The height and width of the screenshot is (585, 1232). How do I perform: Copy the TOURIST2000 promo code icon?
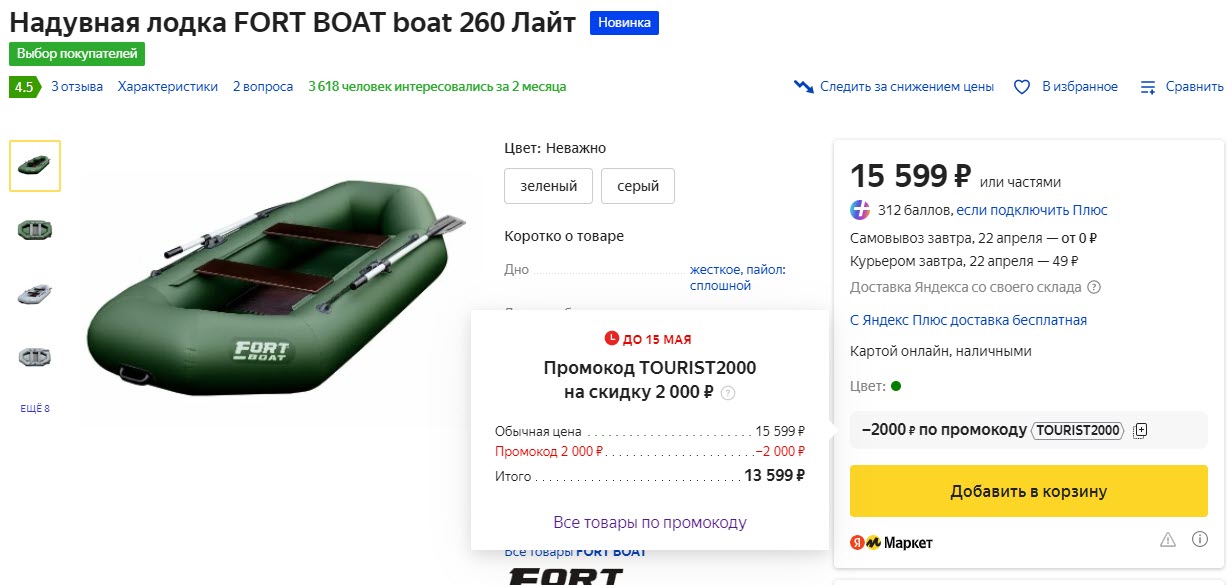click(x=1141, y=430)
